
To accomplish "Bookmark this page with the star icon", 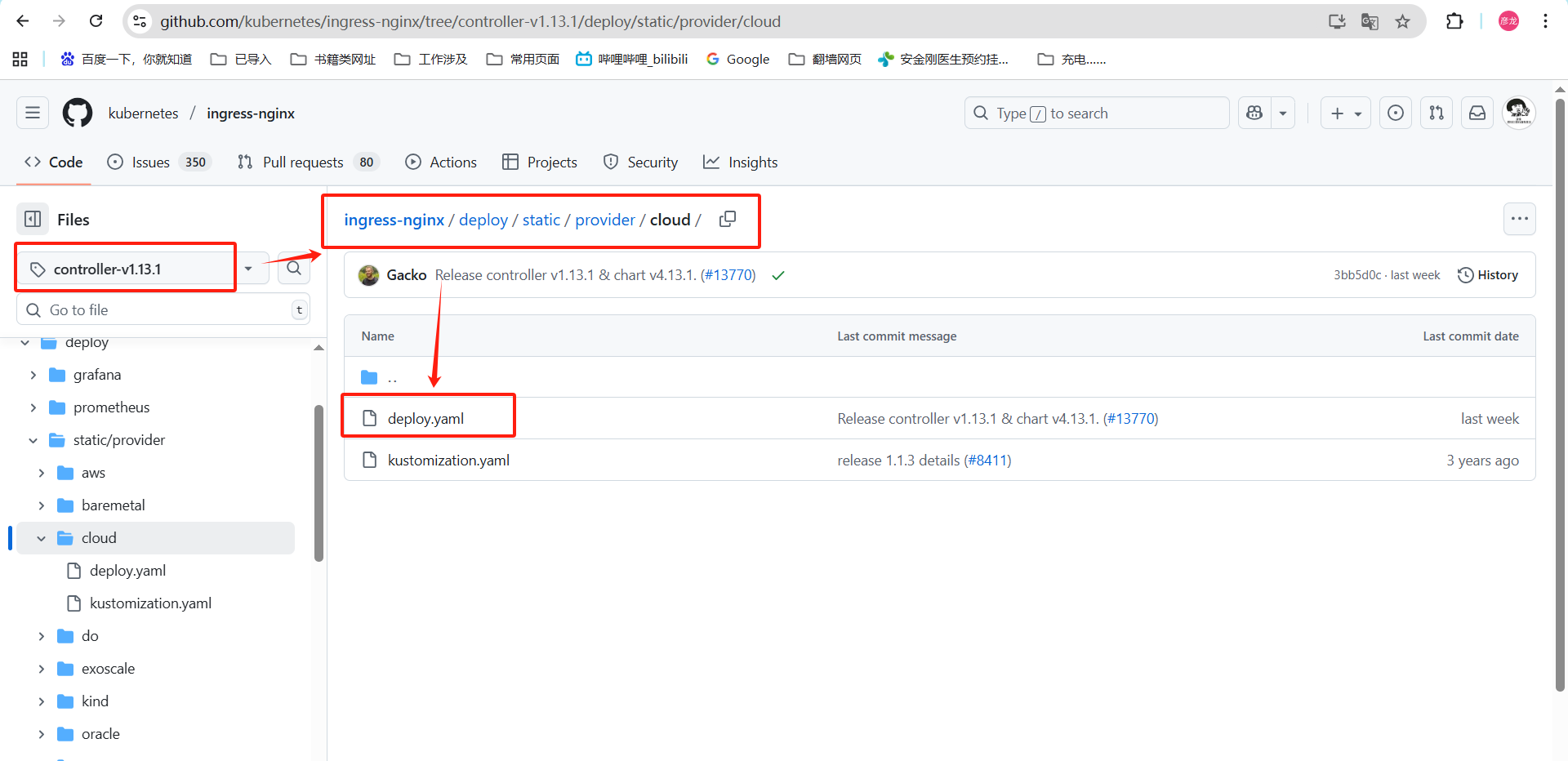I will click(1402, 21).
